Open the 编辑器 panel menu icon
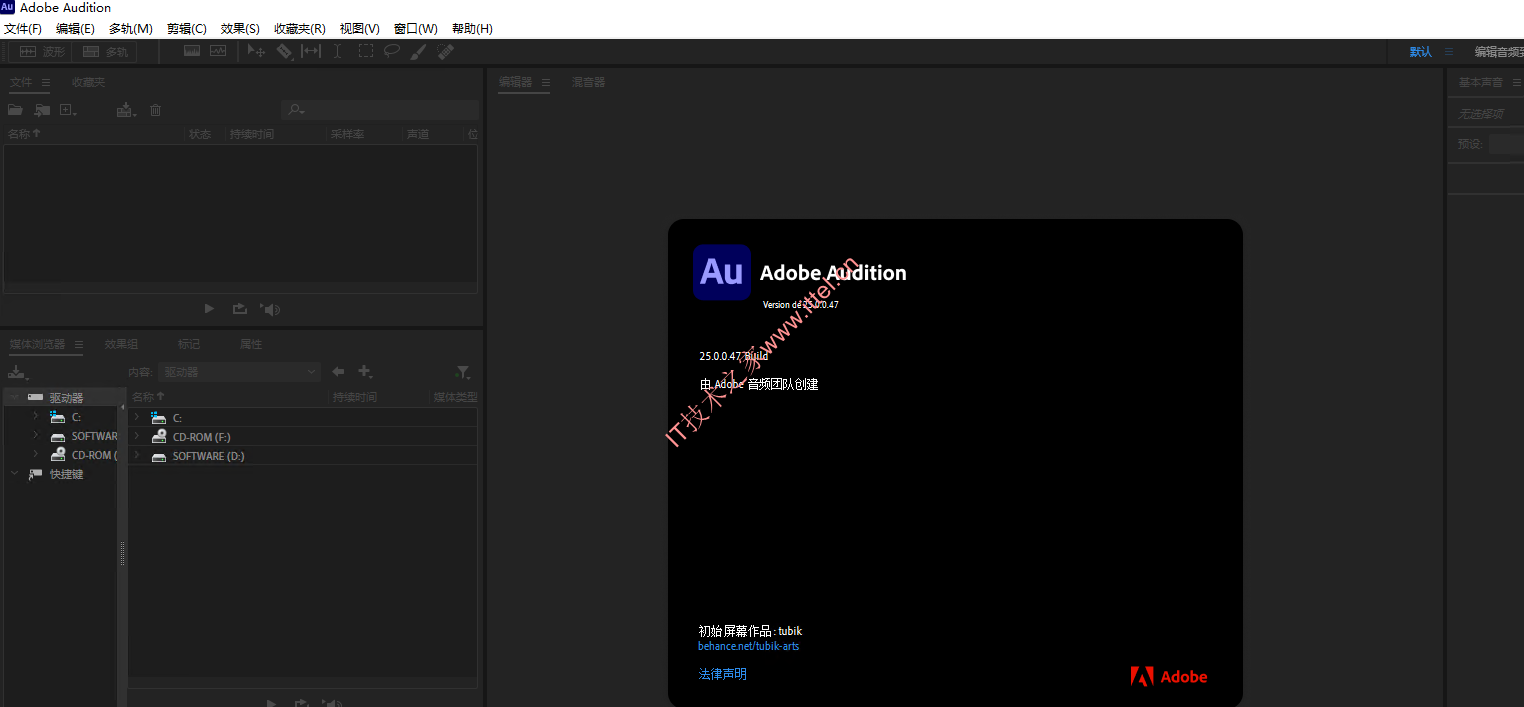1524x707 pixels. coord(545,82)
